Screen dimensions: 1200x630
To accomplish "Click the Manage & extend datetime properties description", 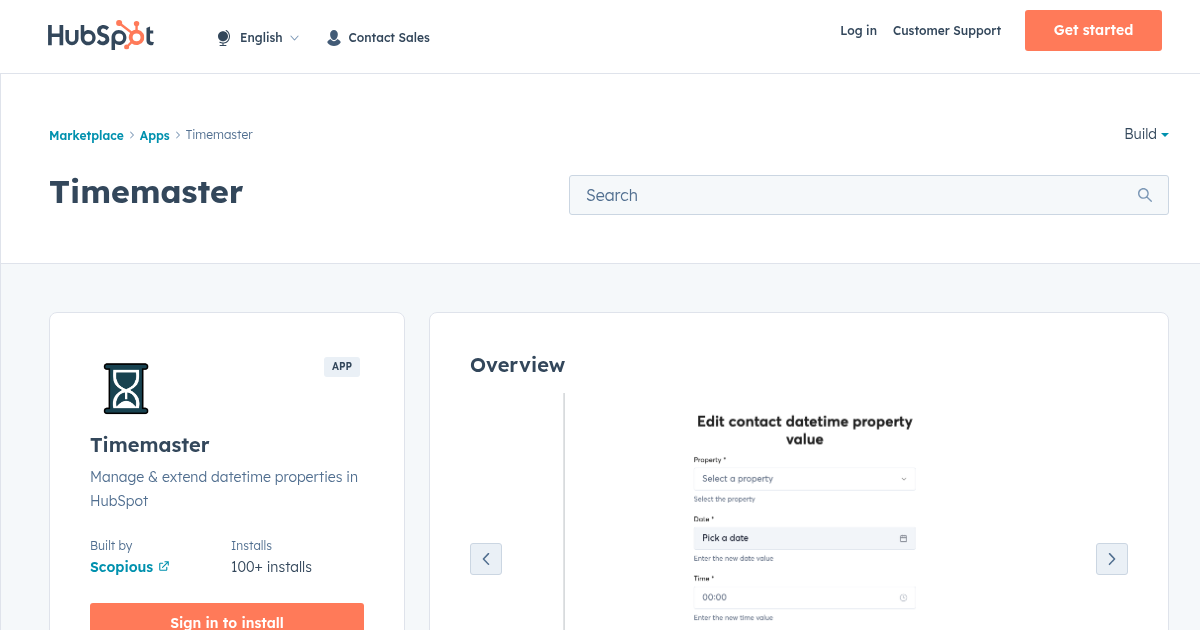I will [x=224, y=489].
